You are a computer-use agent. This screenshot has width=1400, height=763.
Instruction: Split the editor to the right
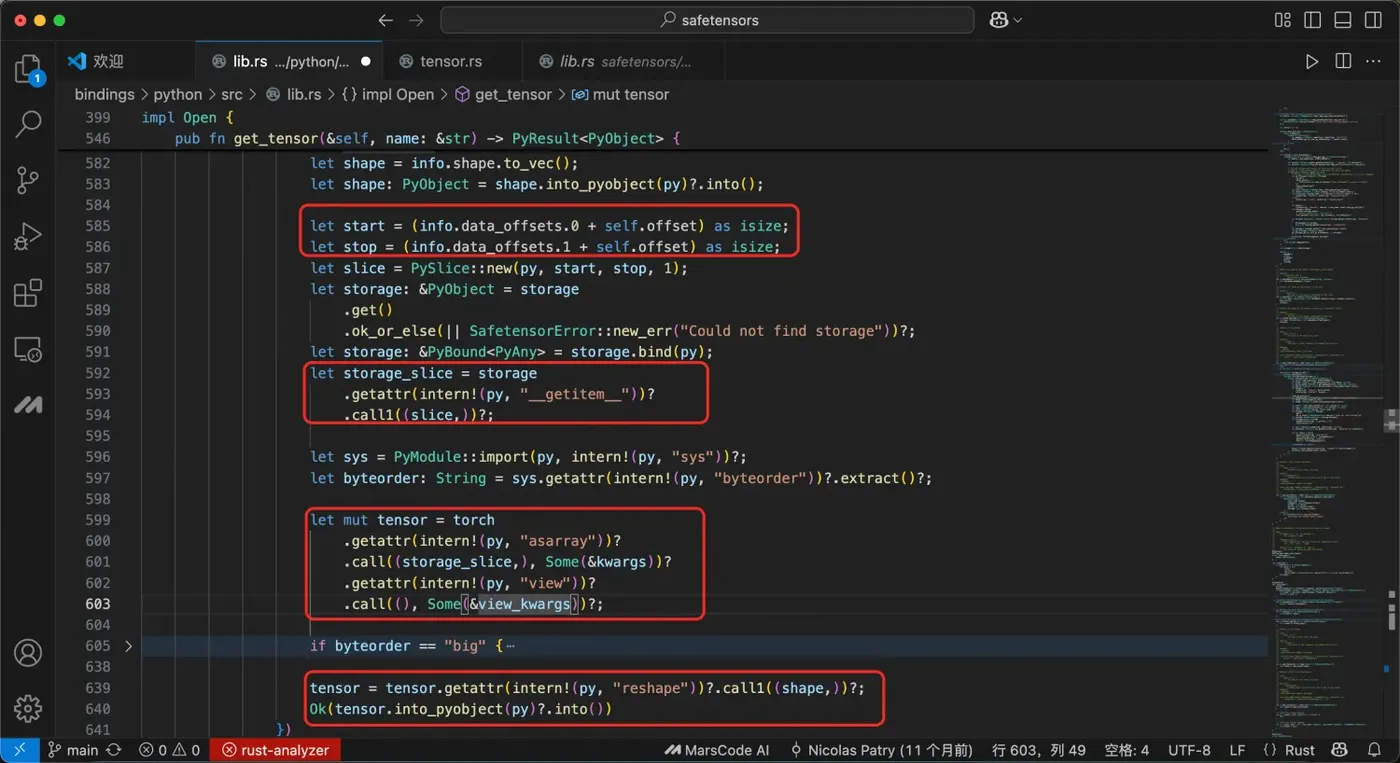pos(1343,62)
